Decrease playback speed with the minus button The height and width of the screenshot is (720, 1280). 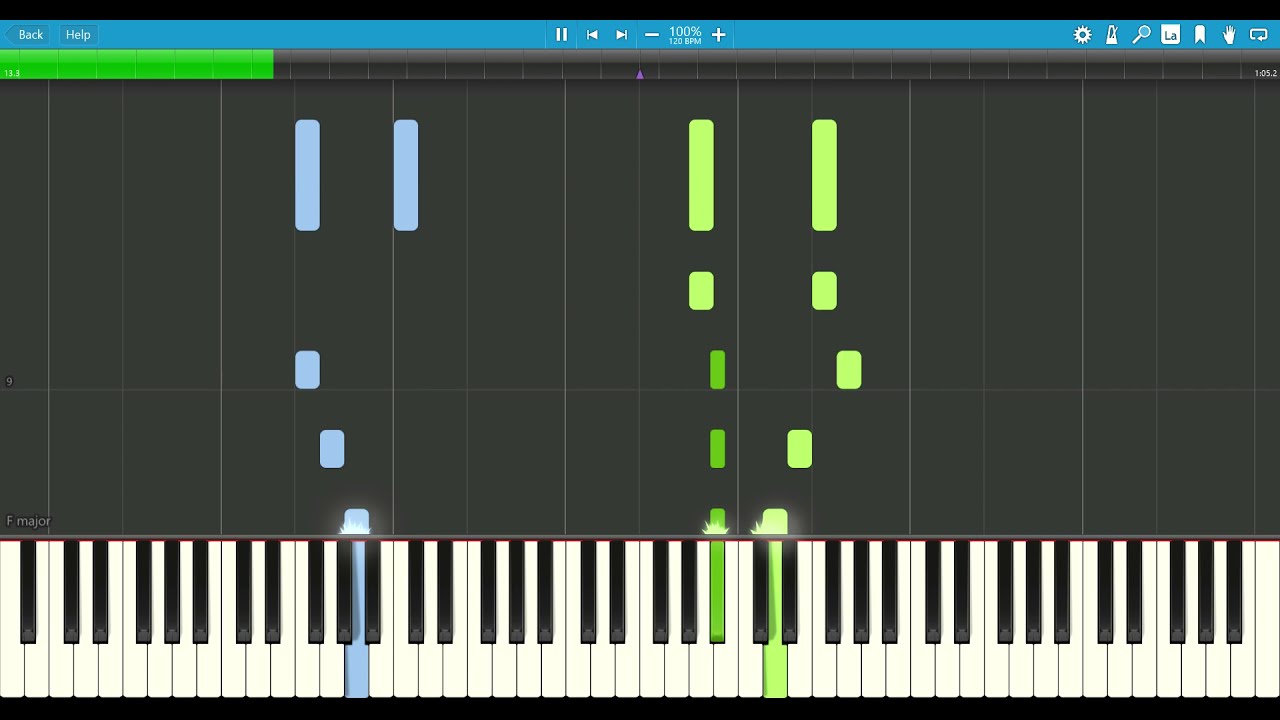click(x=652, y=34)
